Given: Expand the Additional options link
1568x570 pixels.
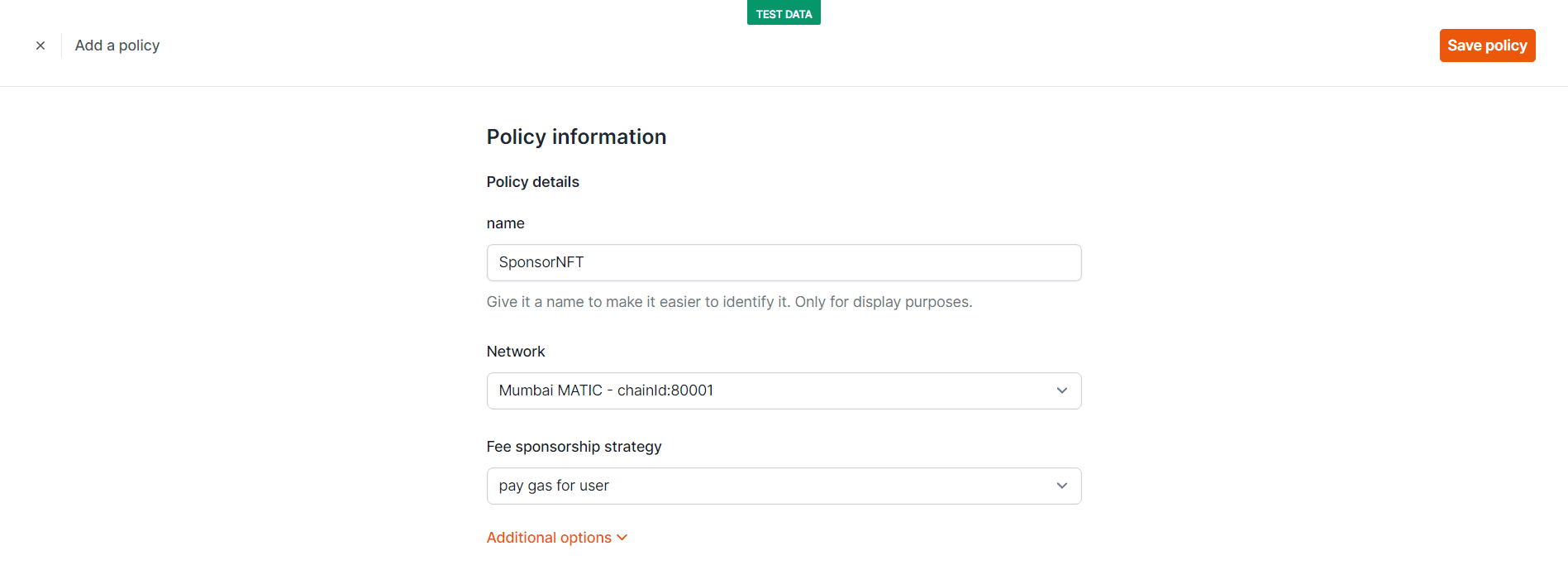Looking at the screenshot, I should click(x=549, y=538).
